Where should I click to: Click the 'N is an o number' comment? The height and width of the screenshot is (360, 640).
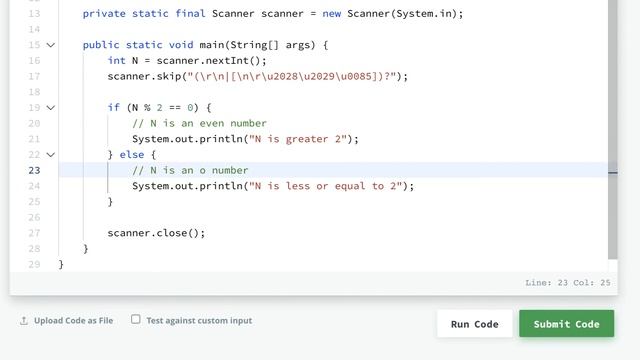click(x=190, y=170)
